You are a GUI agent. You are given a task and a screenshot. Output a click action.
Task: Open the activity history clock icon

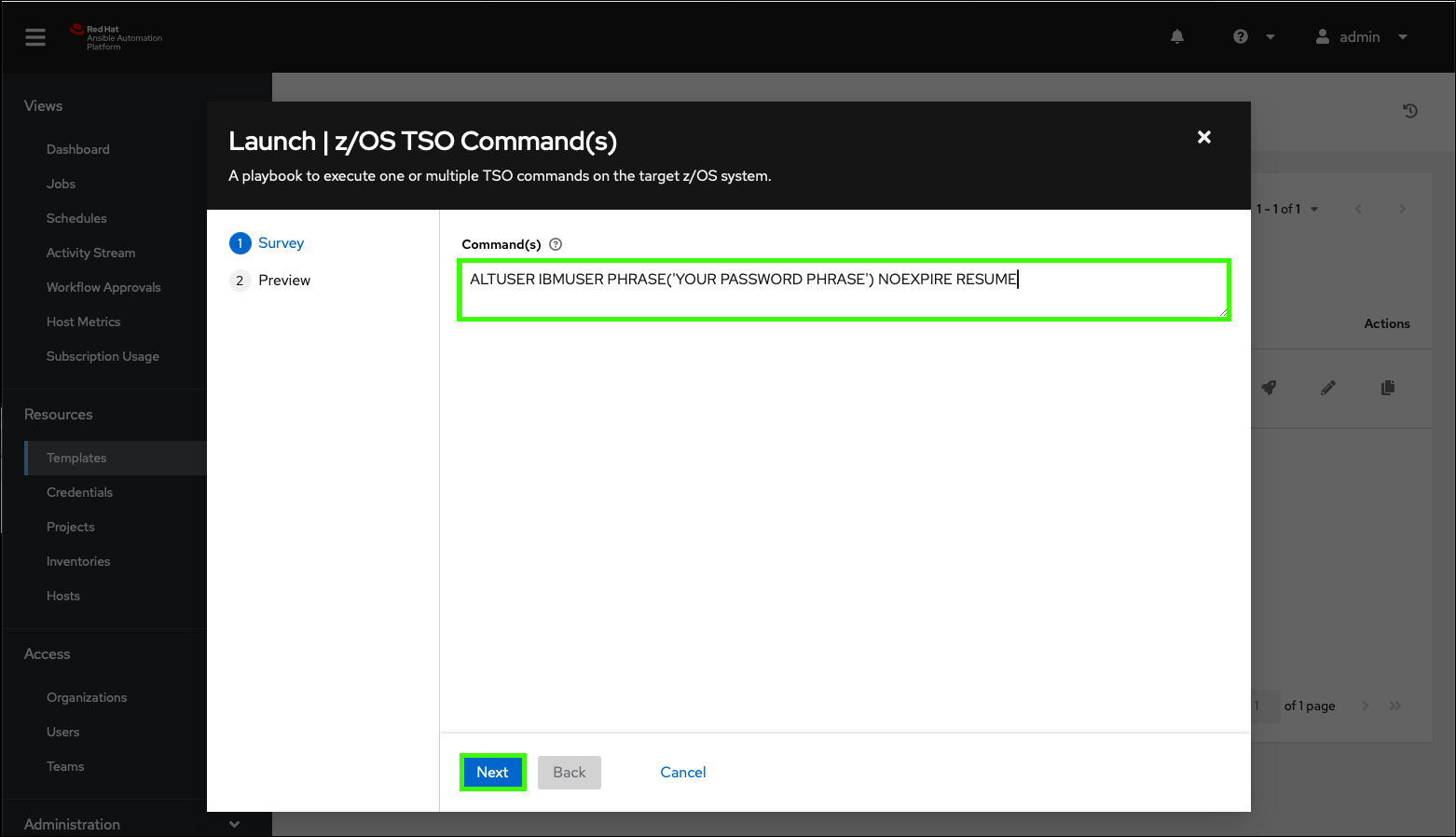[x=1409, y=111]
